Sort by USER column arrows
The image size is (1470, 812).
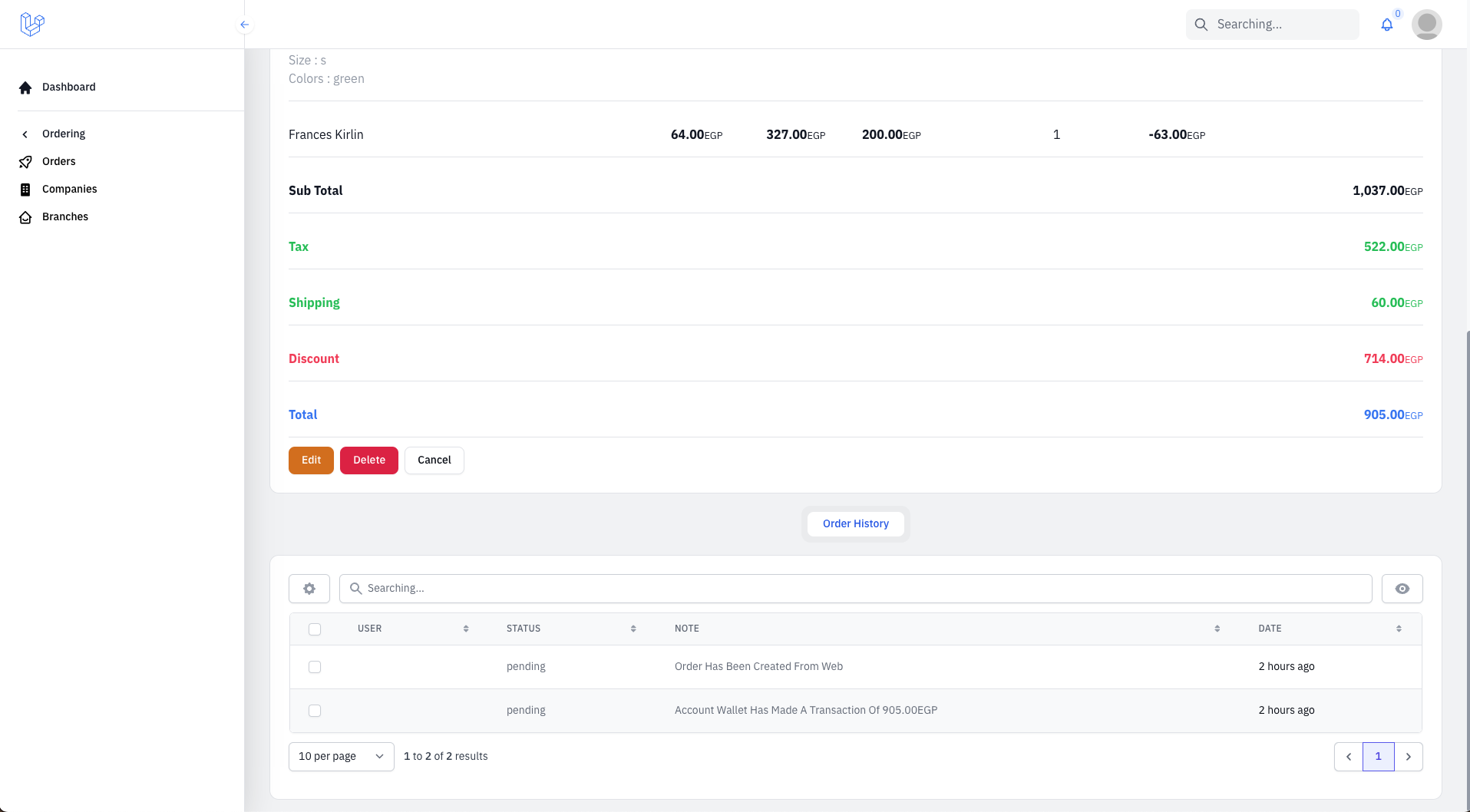[x=466, y=629]
